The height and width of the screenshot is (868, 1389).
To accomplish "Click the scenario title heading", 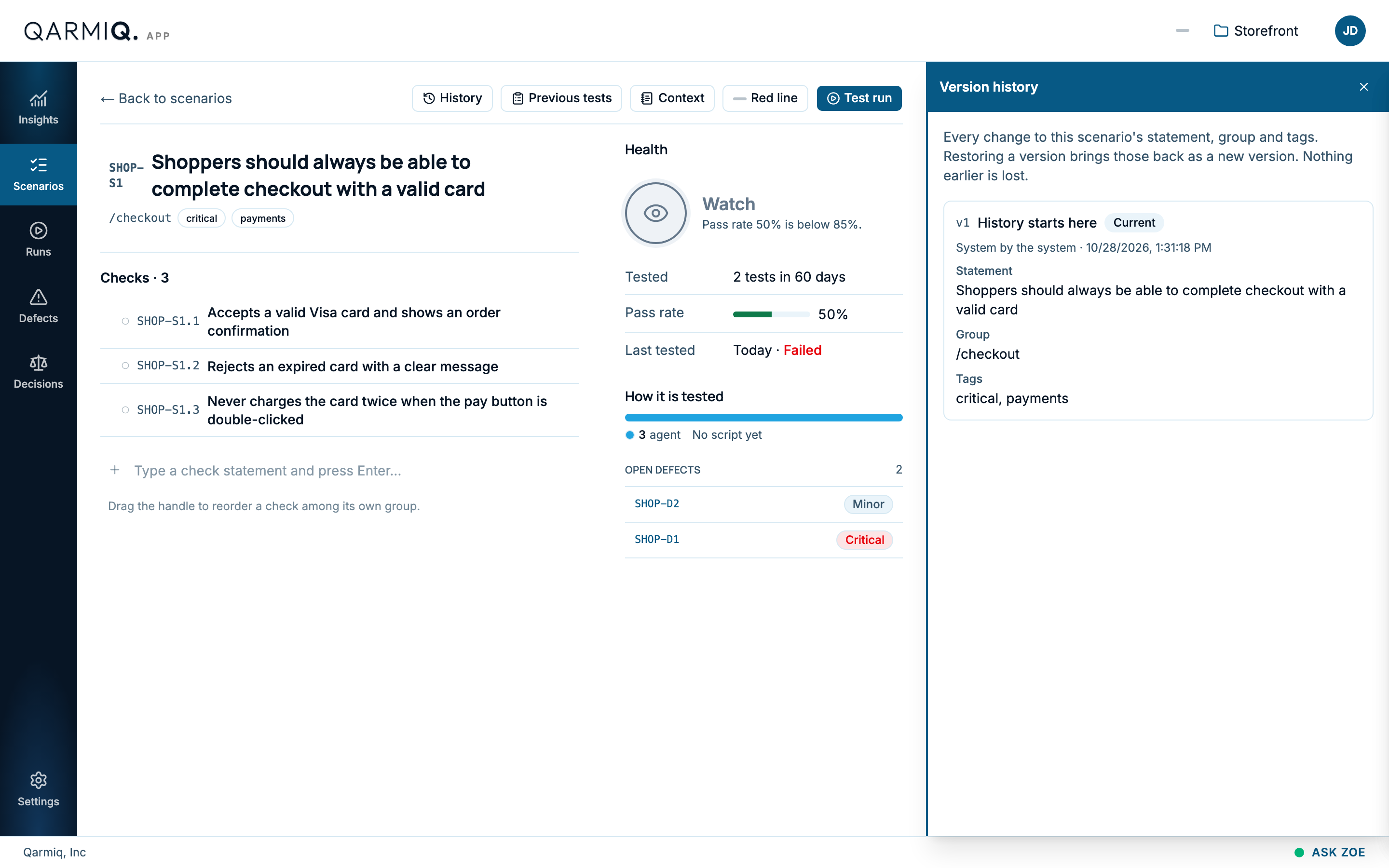I will pyautogui.click(x=318, y=175).
